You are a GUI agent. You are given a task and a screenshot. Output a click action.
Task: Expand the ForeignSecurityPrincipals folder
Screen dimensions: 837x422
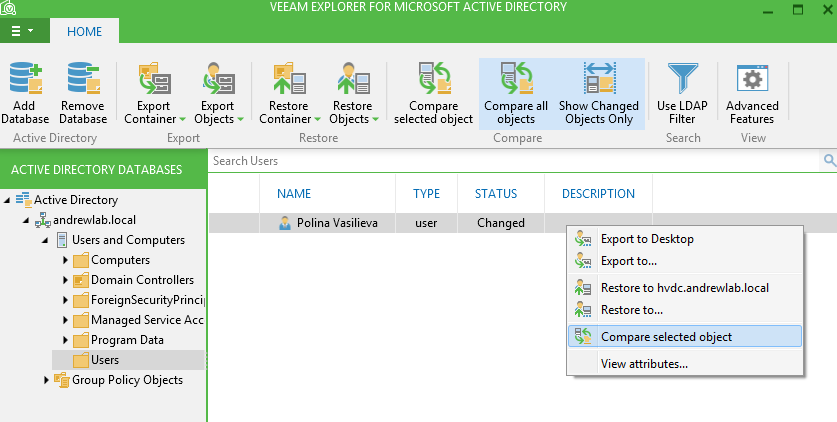click(65, 300)
